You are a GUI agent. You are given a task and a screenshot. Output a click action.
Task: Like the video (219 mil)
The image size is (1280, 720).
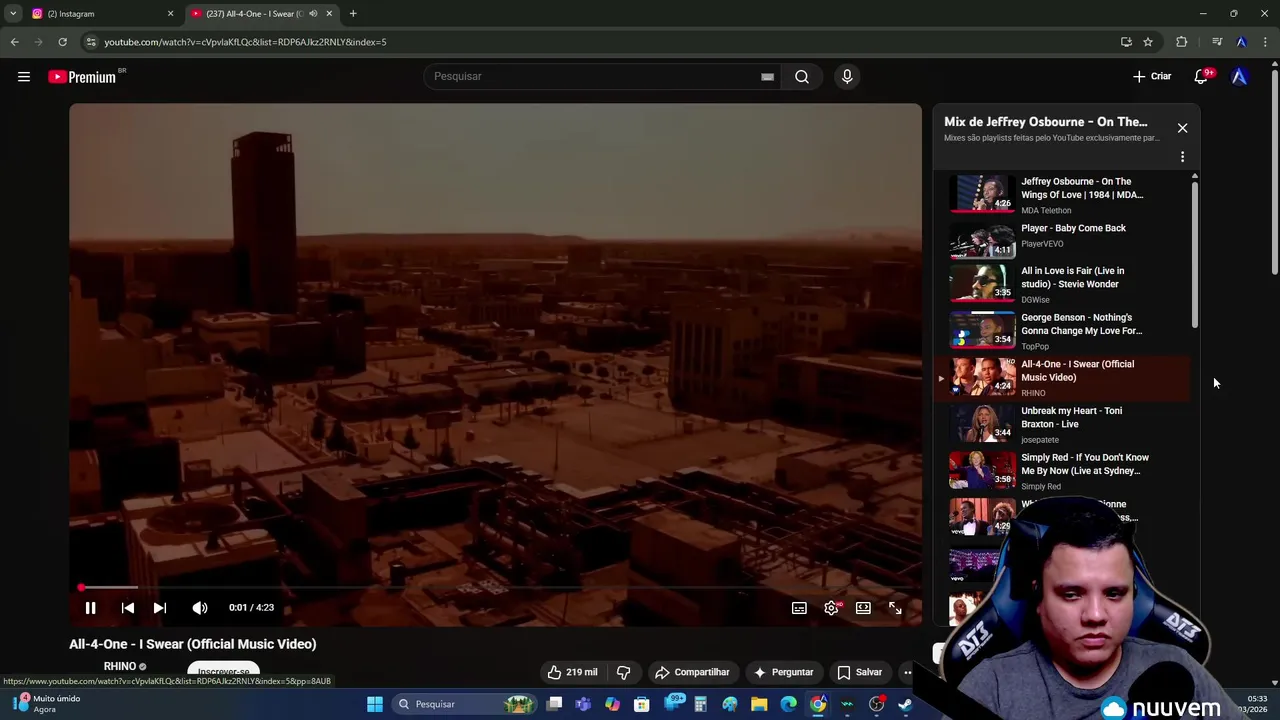[x=571, y=672]
